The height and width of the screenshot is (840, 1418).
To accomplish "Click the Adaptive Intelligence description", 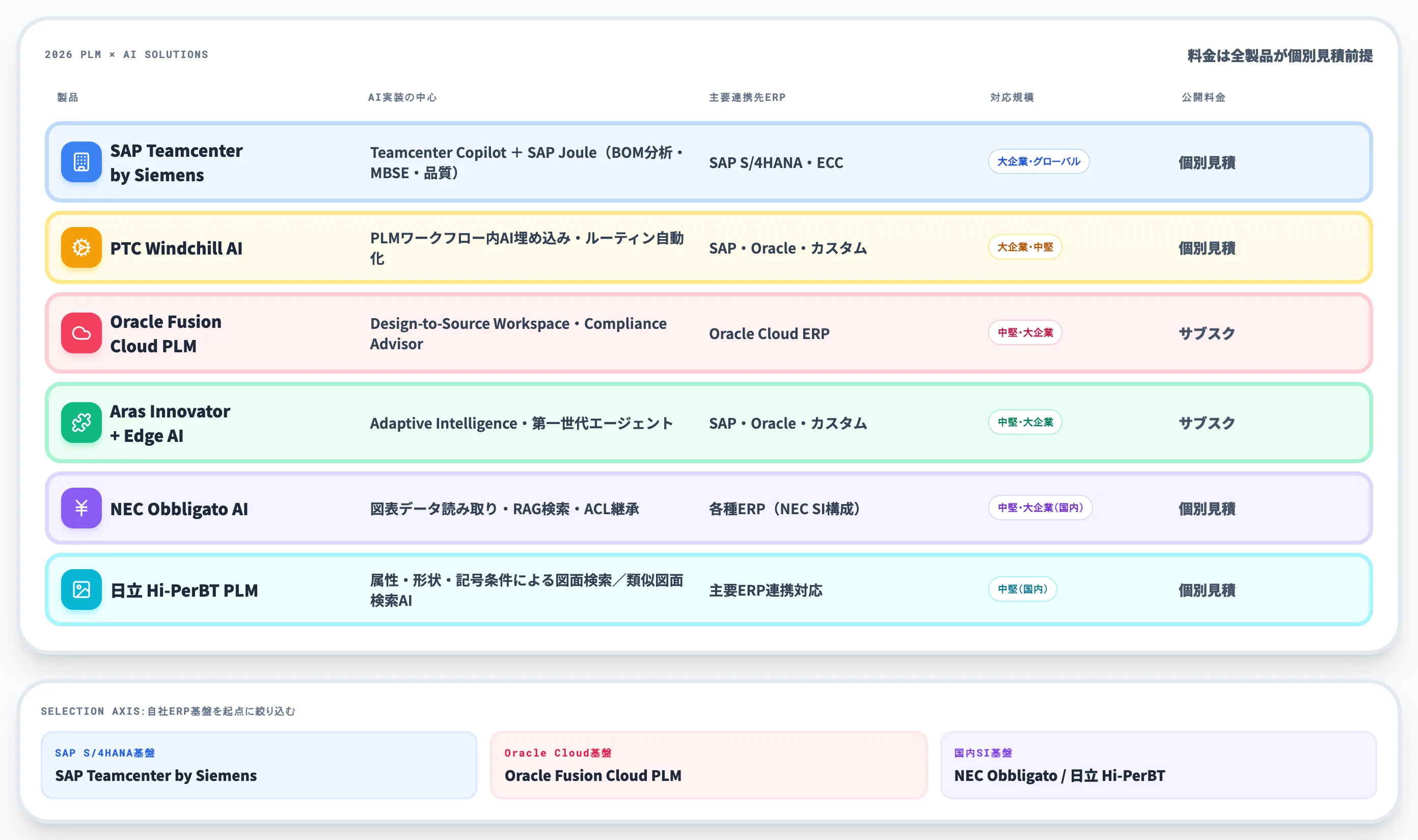I will [522, 424].
